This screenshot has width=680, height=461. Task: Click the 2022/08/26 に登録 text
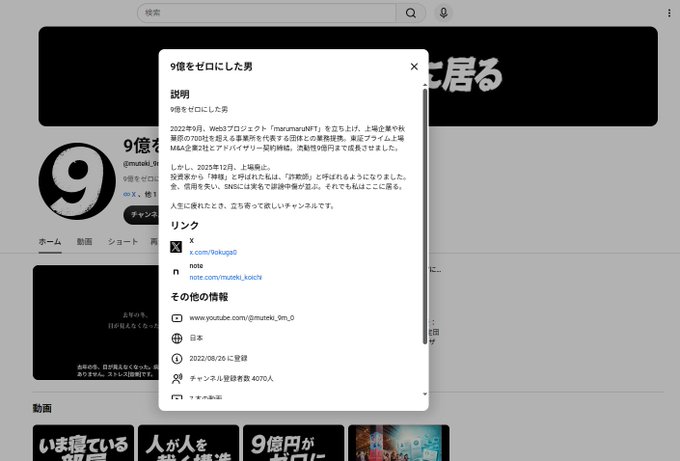pos(218,358)
